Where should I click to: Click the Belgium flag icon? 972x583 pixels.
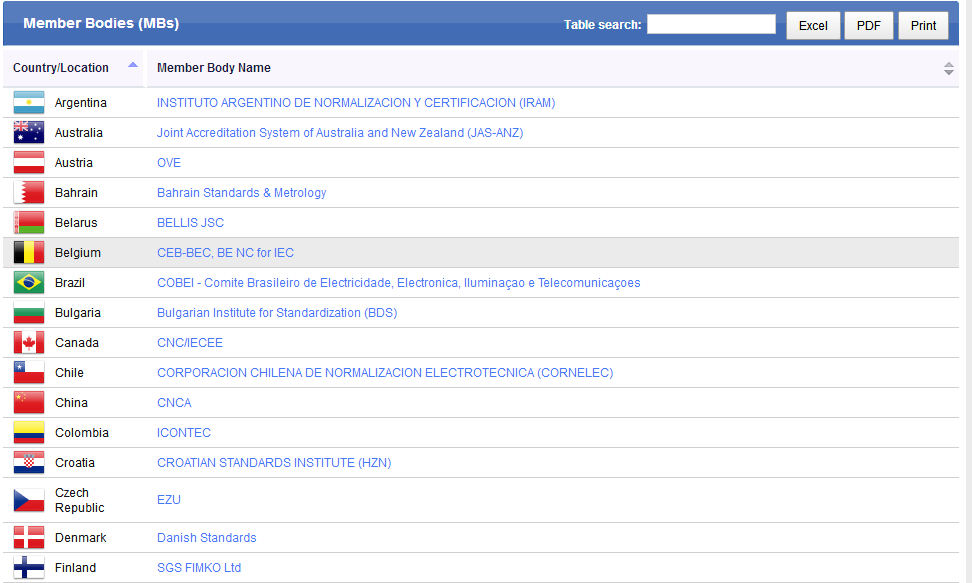point(28,253)
